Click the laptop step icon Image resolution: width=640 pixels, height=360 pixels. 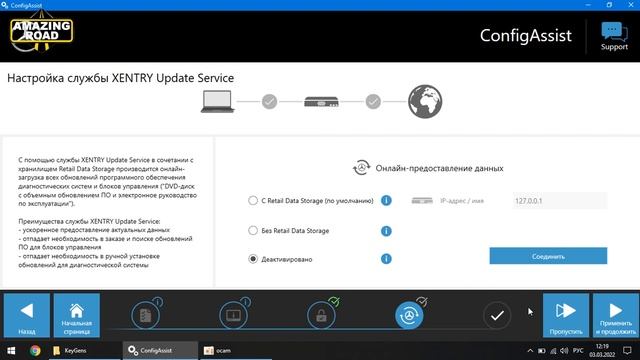pos(217,101)
